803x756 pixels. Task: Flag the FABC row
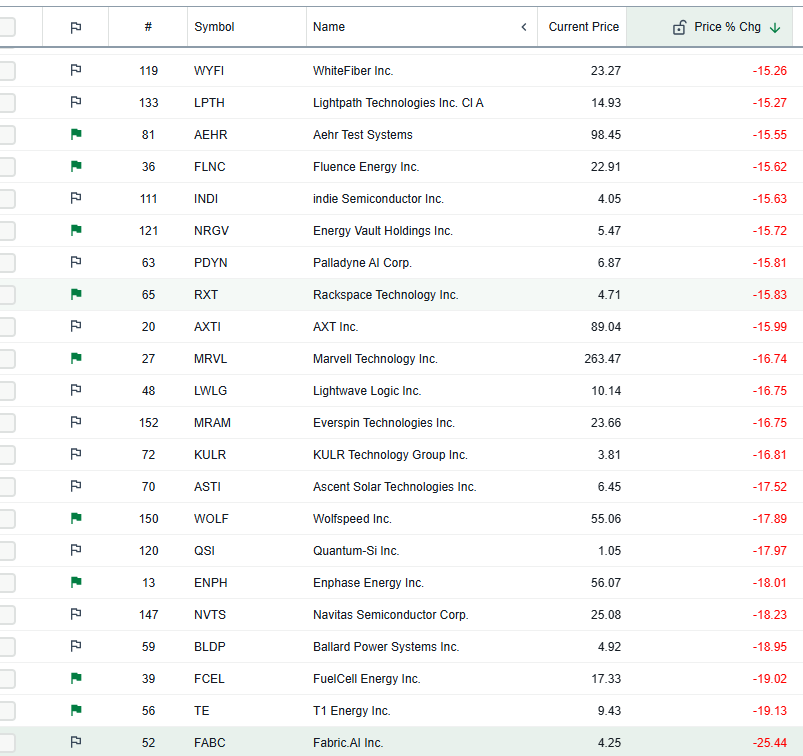(x=76, y=742)
